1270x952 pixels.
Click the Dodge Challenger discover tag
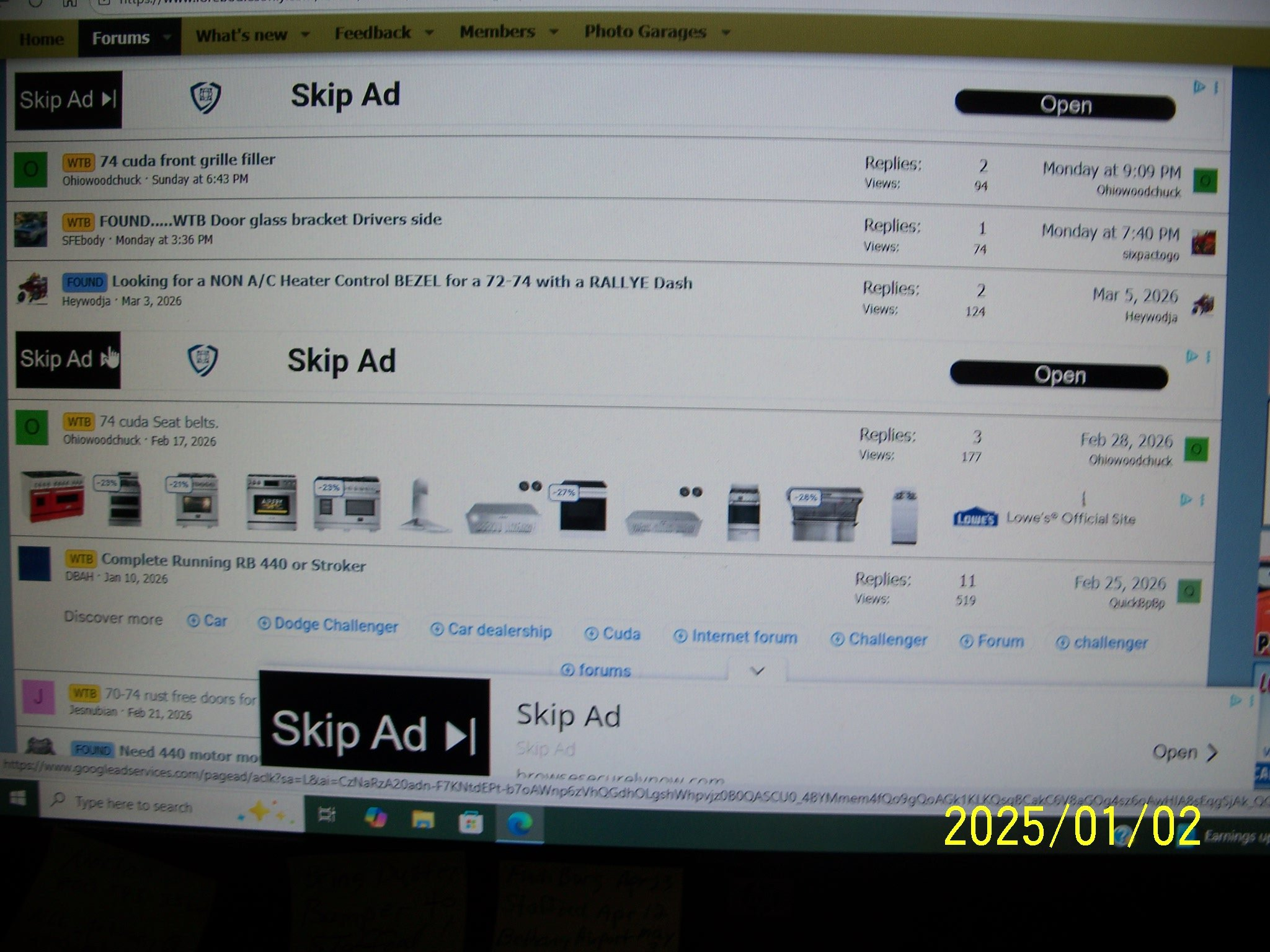click(x=328, y=624)
